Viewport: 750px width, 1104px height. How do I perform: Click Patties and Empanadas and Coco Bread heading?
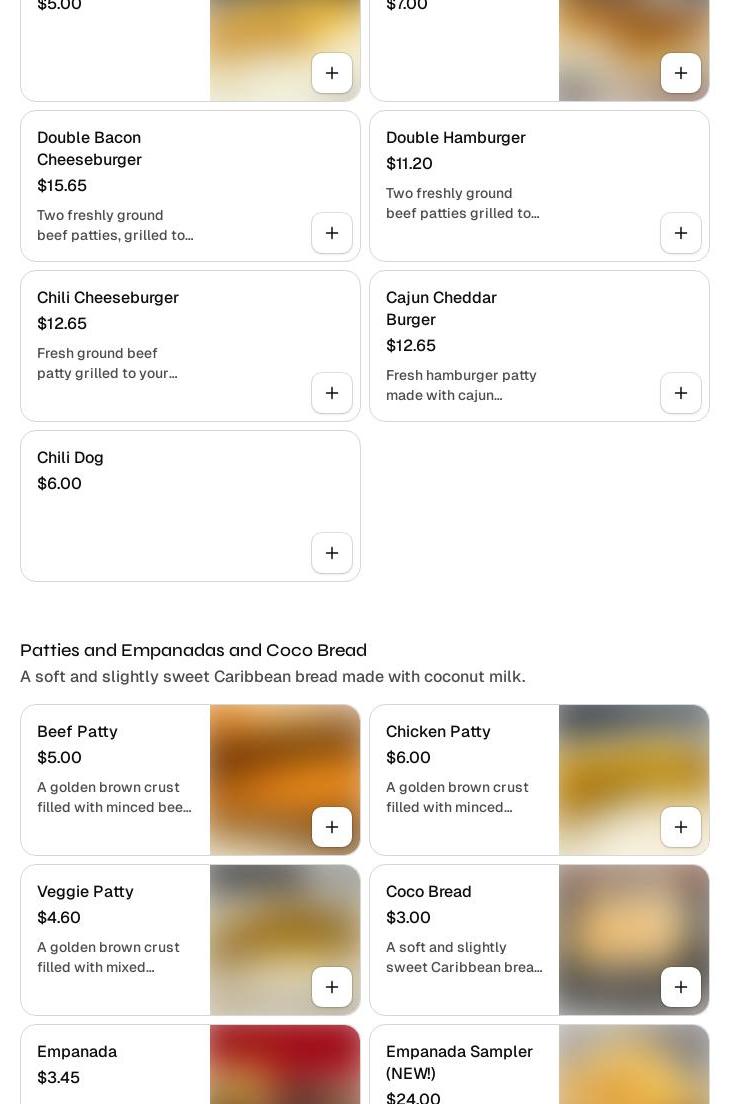pyautogui.click(x=193, y=650)
